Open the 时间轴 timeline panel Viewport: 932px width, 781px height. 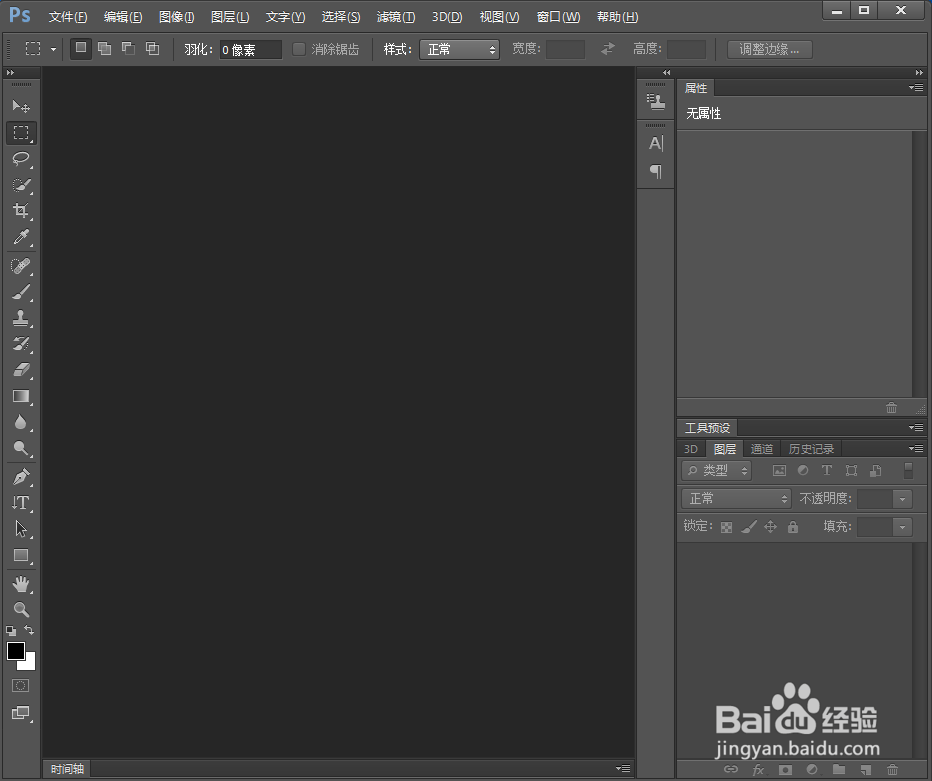[x=66, y=768]
